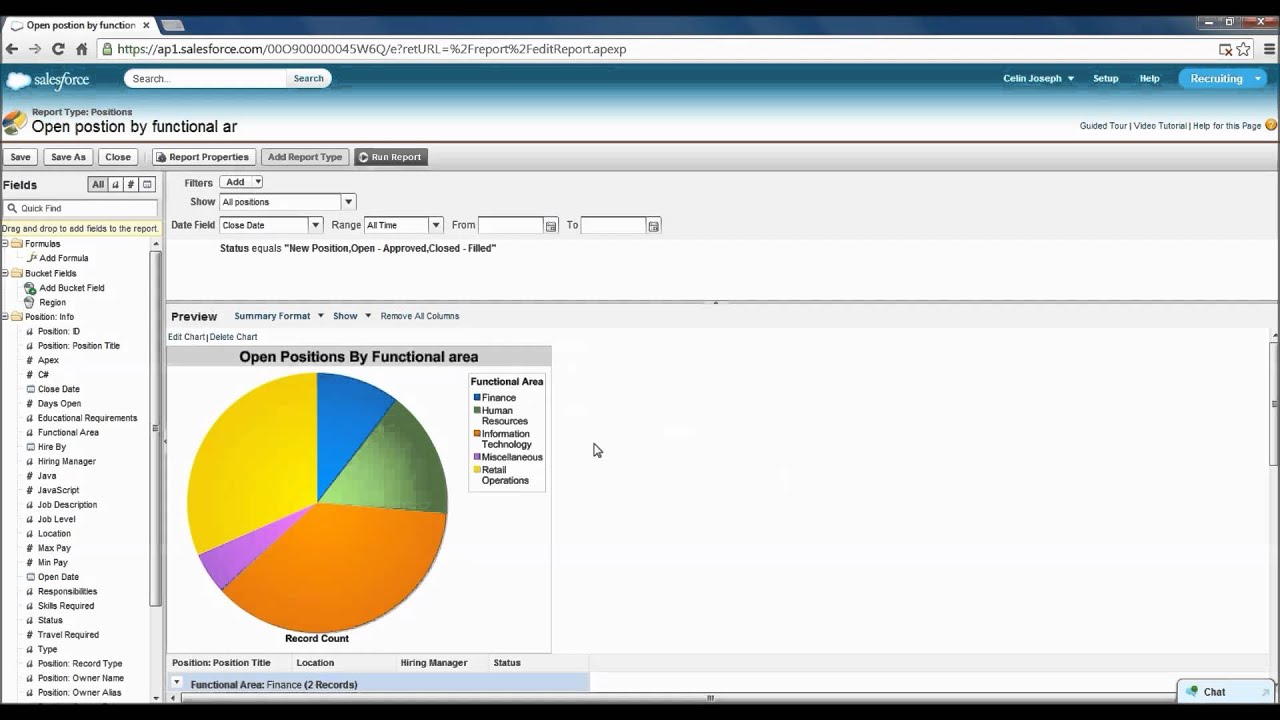Open the Video Tutorial link

(1160, 126)
